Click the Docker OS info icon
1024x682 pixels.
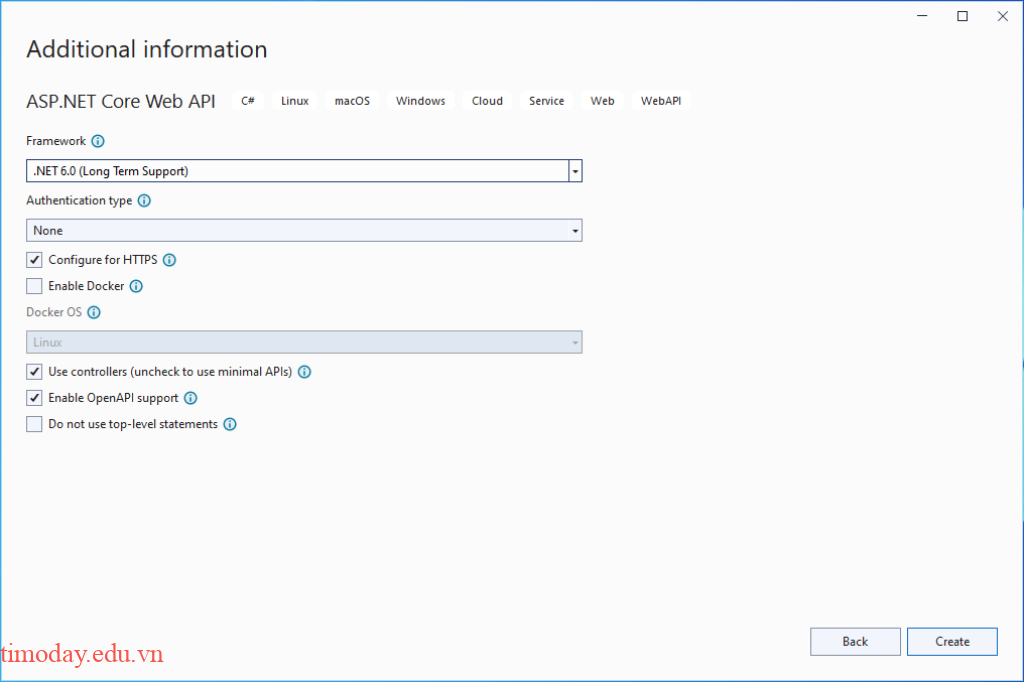tap(93, 312)
